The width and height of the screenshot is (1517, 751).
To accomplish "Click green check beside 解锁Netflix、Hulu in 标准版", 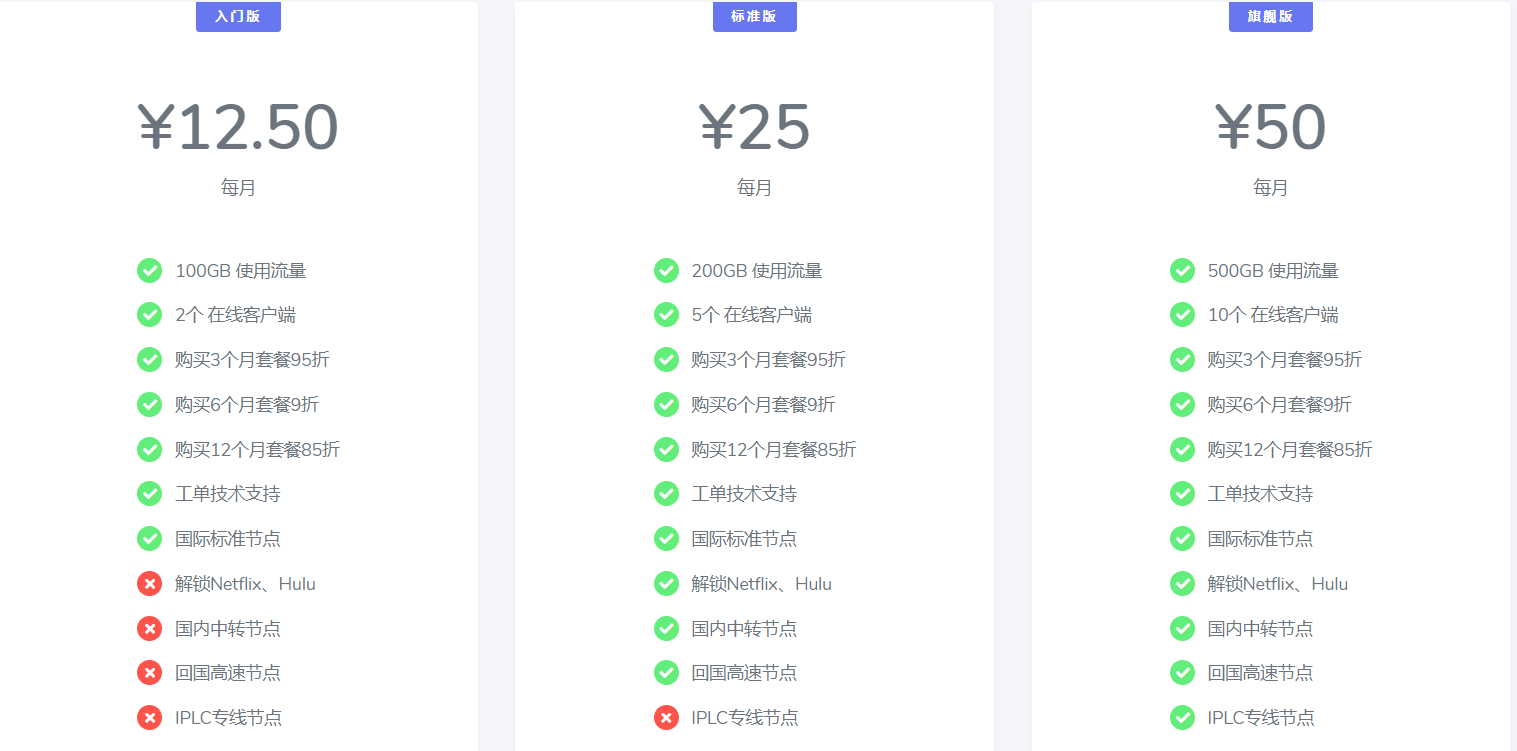I will click(666, 584).
